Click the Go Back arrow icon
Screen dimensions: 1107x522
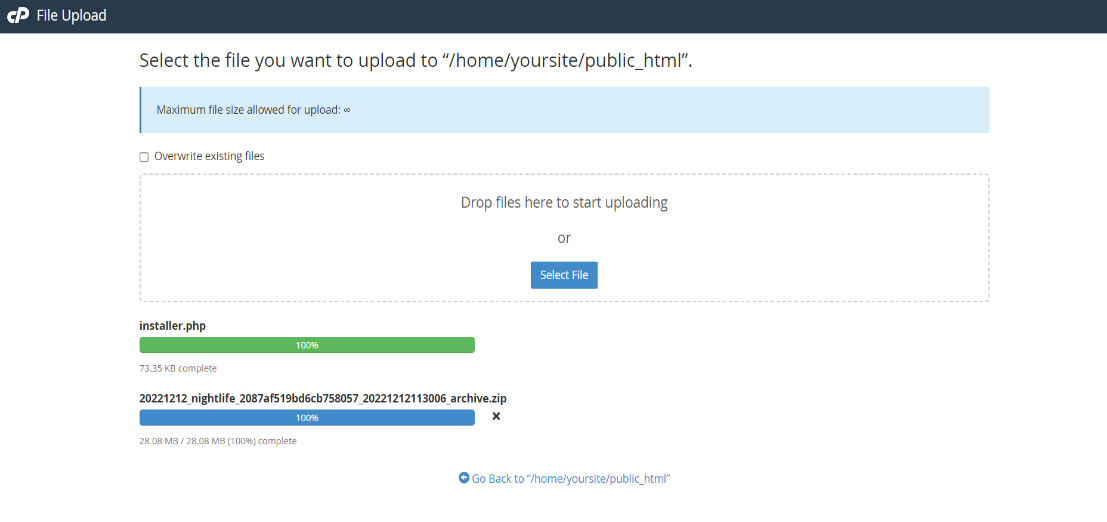(x=464, y=478)
